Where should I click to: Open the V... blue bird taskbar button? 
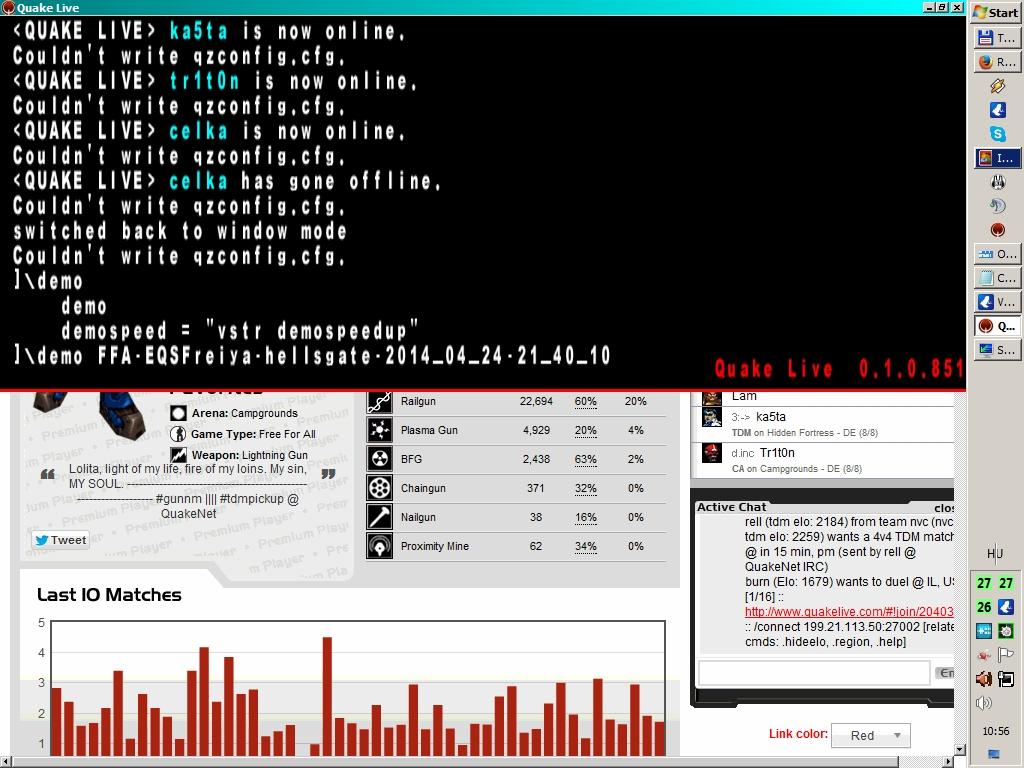click(997, 302)
